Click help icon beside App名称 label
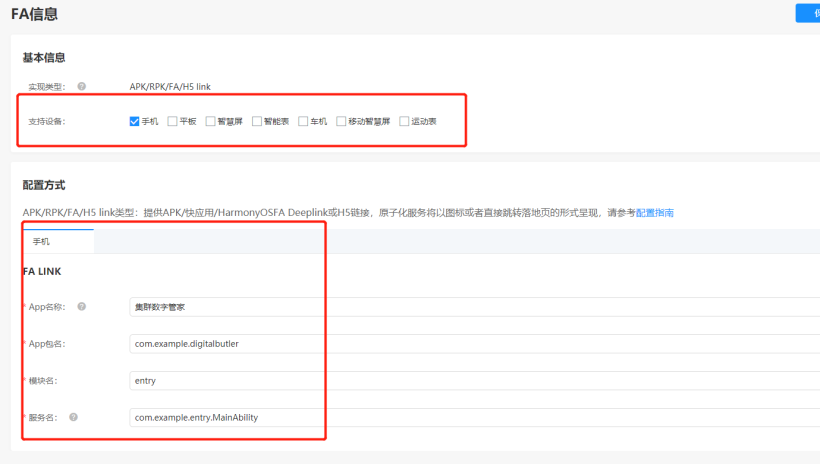820x464 pixels. [82, 307]
